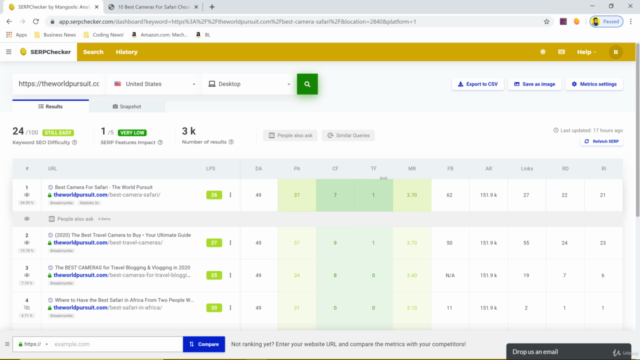
Task: Click the Keyword SEO Difficulty help icon
Action: [x=74, y=142]
